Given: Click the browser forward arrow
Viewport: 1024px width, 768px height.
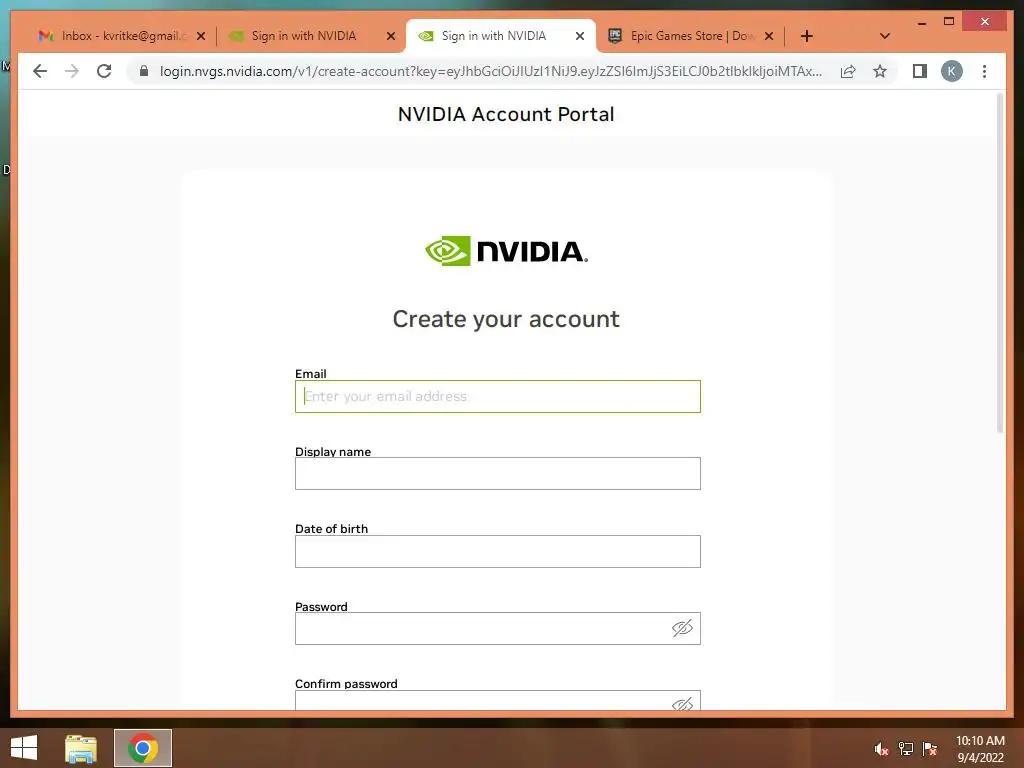Looking at the screenshot, I should pos(72,71).
